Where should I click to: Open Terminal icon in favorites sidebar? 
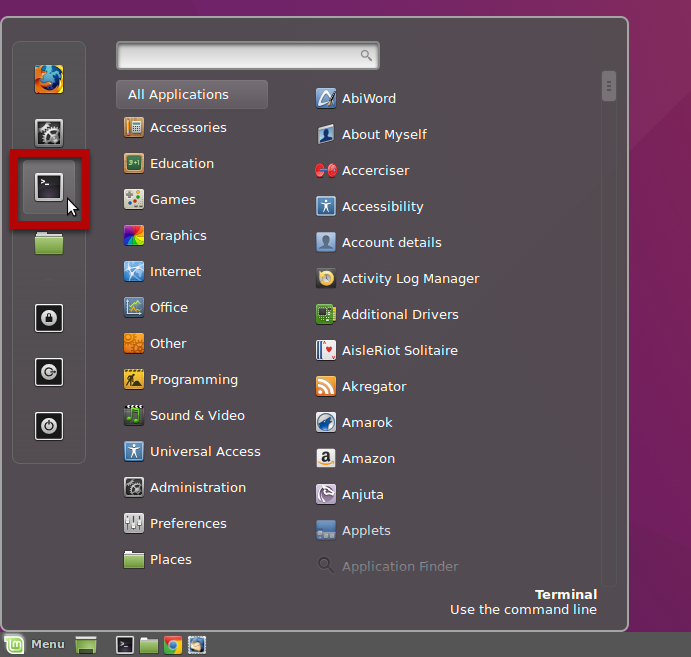pyautogui.click(x=49, y=187)
